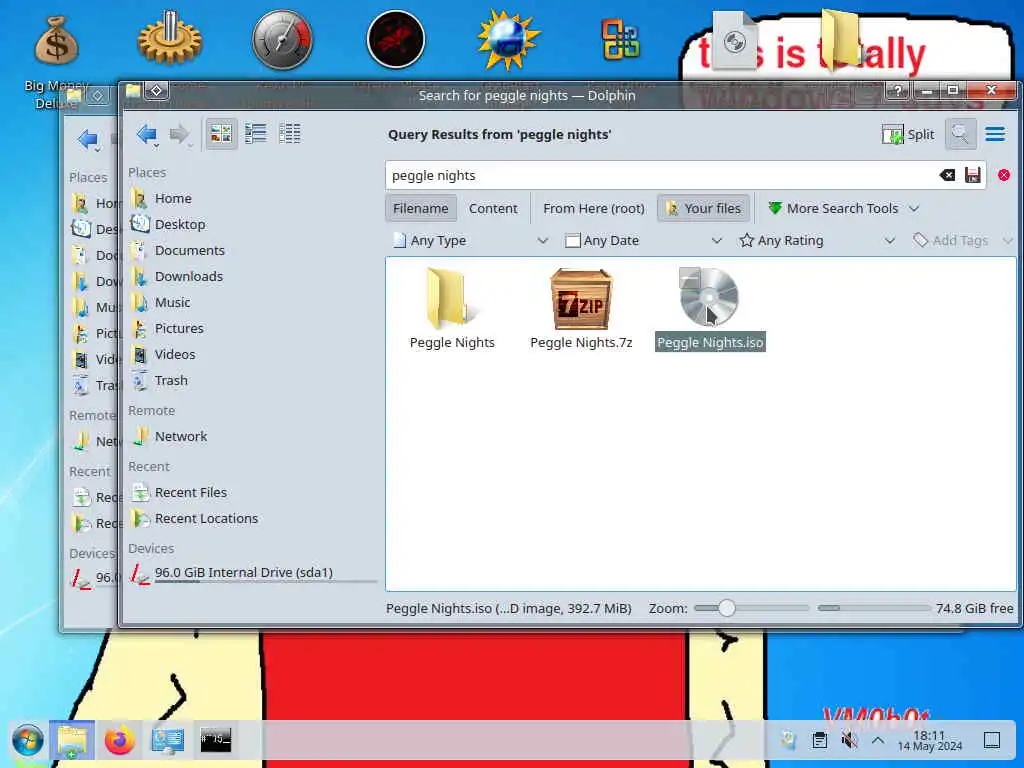Viewport: 1024px width, 768px height.
Task: Switch to Icons view mode
Action: point(221,134)
